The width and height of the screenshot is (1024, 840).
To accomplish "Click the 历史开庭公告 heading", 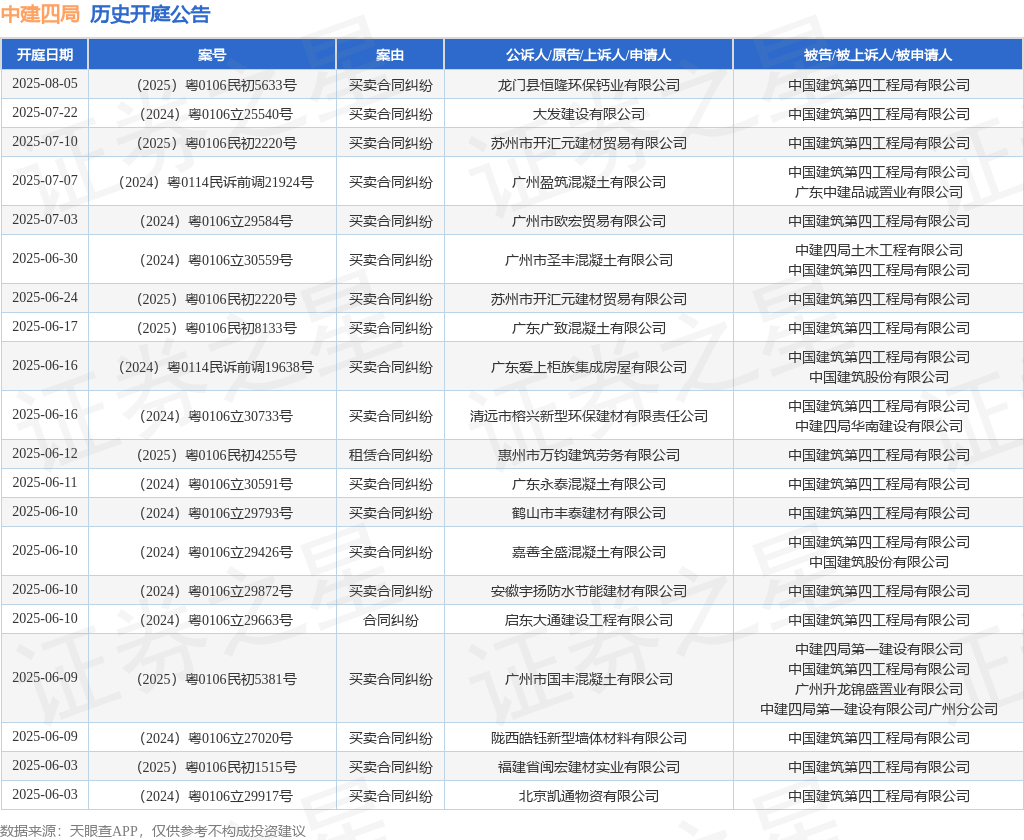I will [x=150, y=14].
